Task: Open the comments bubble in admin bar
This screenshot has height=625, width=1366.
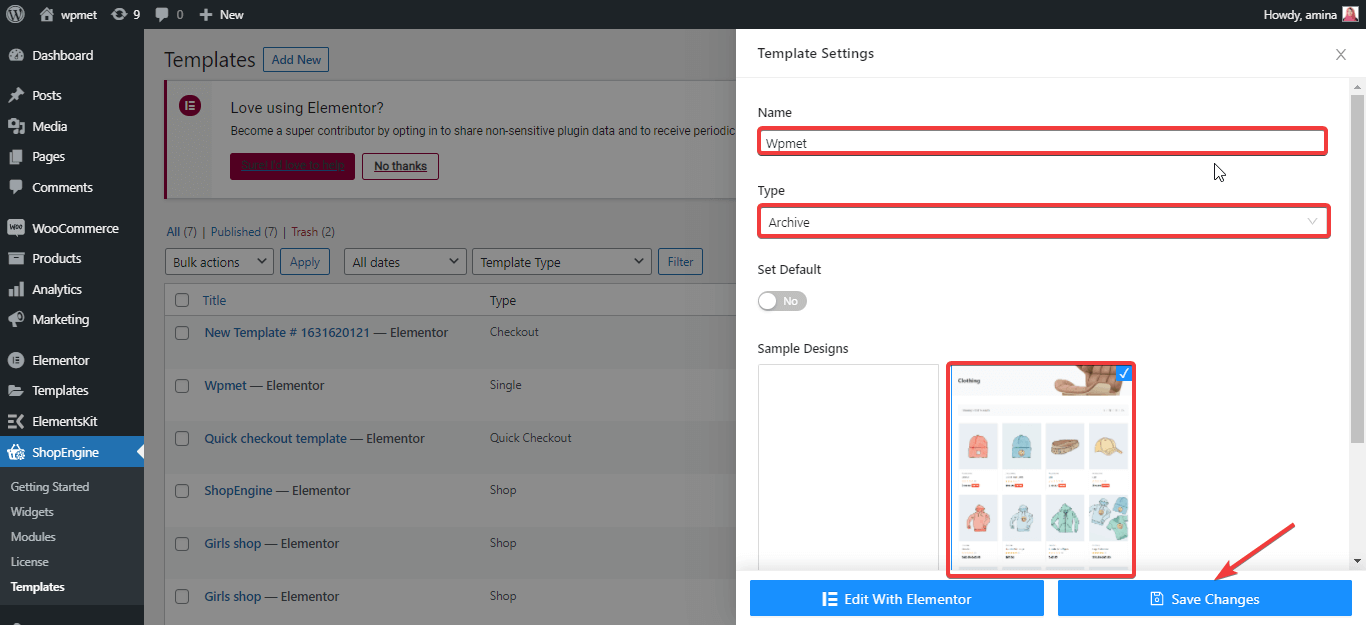Action: coord(167,14)
